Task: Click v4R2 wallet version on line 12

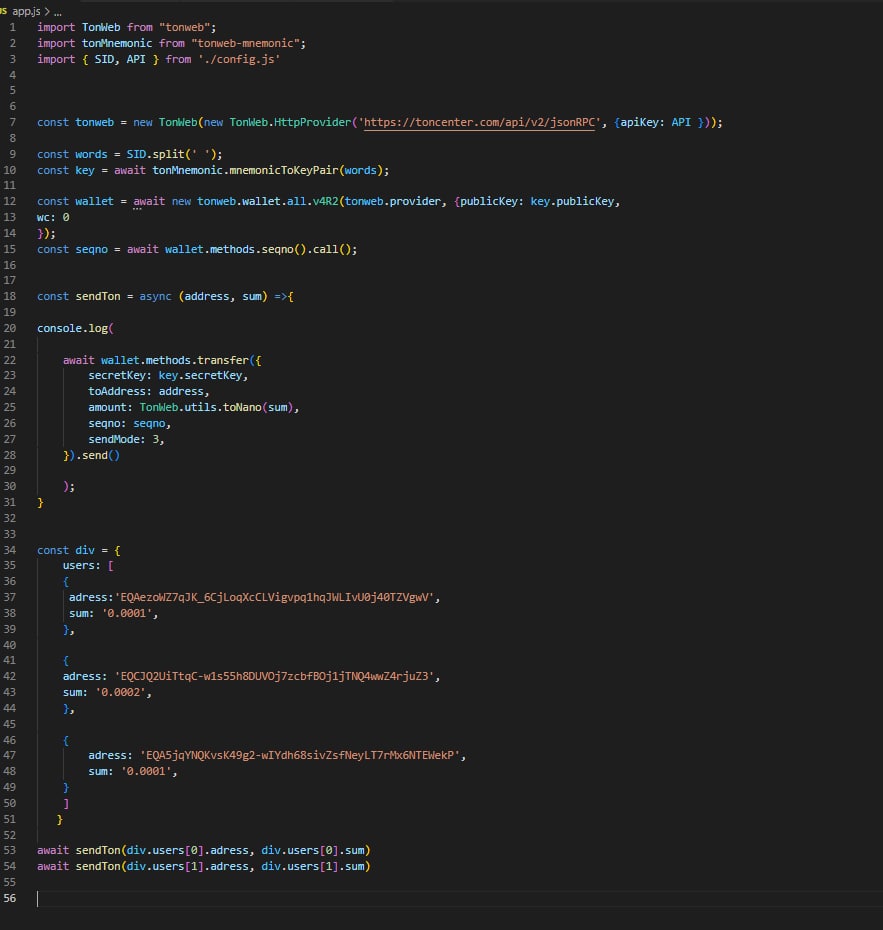Action: 326,202
